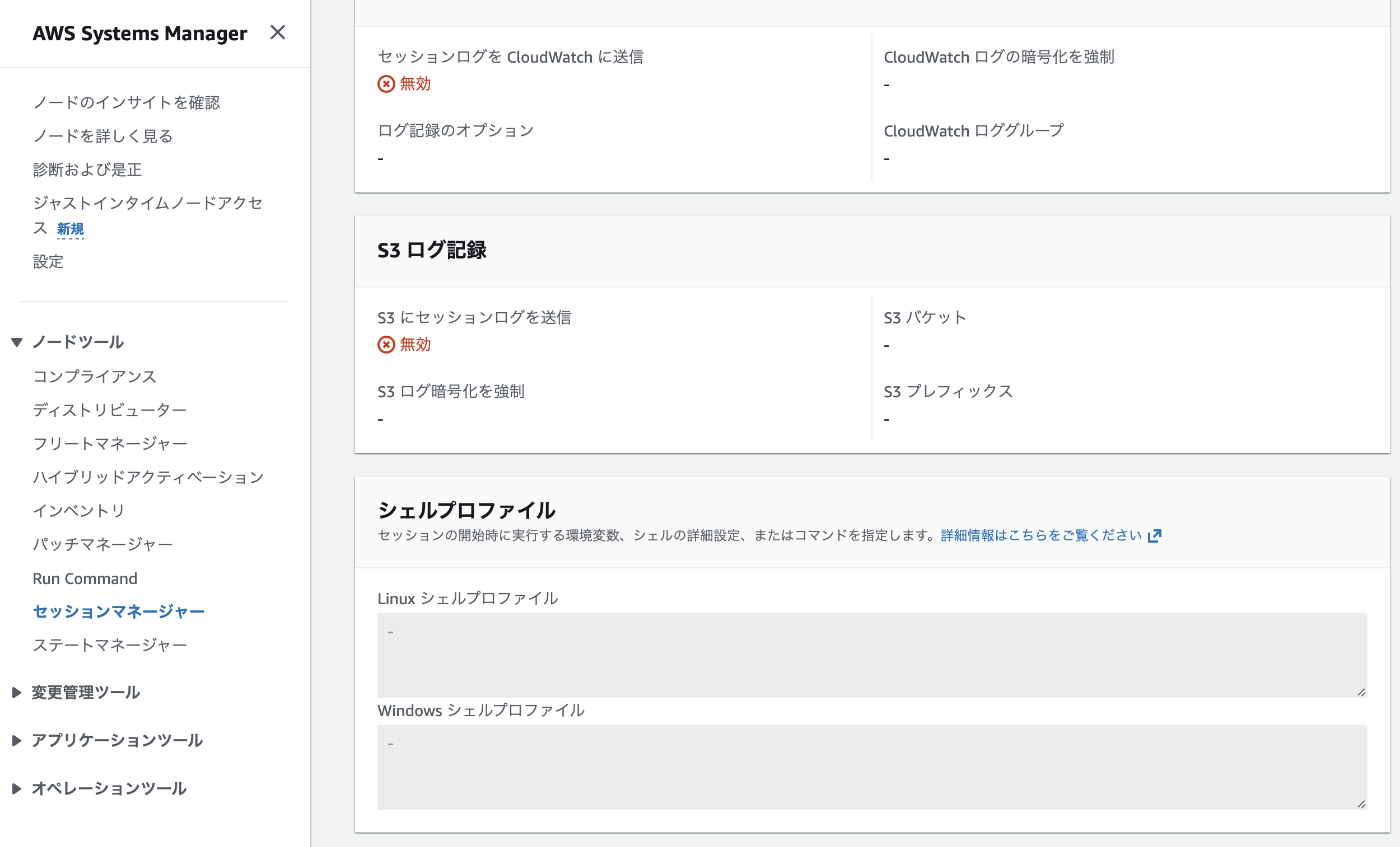Image resolution: width=1400 pixels, height=847 pixels.
Task: Click the Linux シェルプロファイル text area
Action: point(871,655)
